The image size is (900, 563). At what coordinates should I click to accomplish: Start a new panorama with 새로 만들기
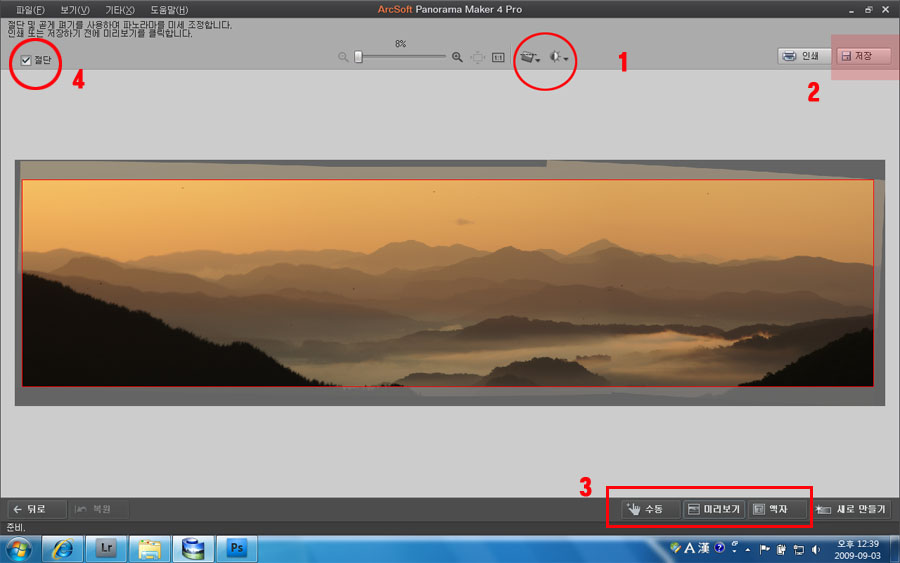[851, 509]
